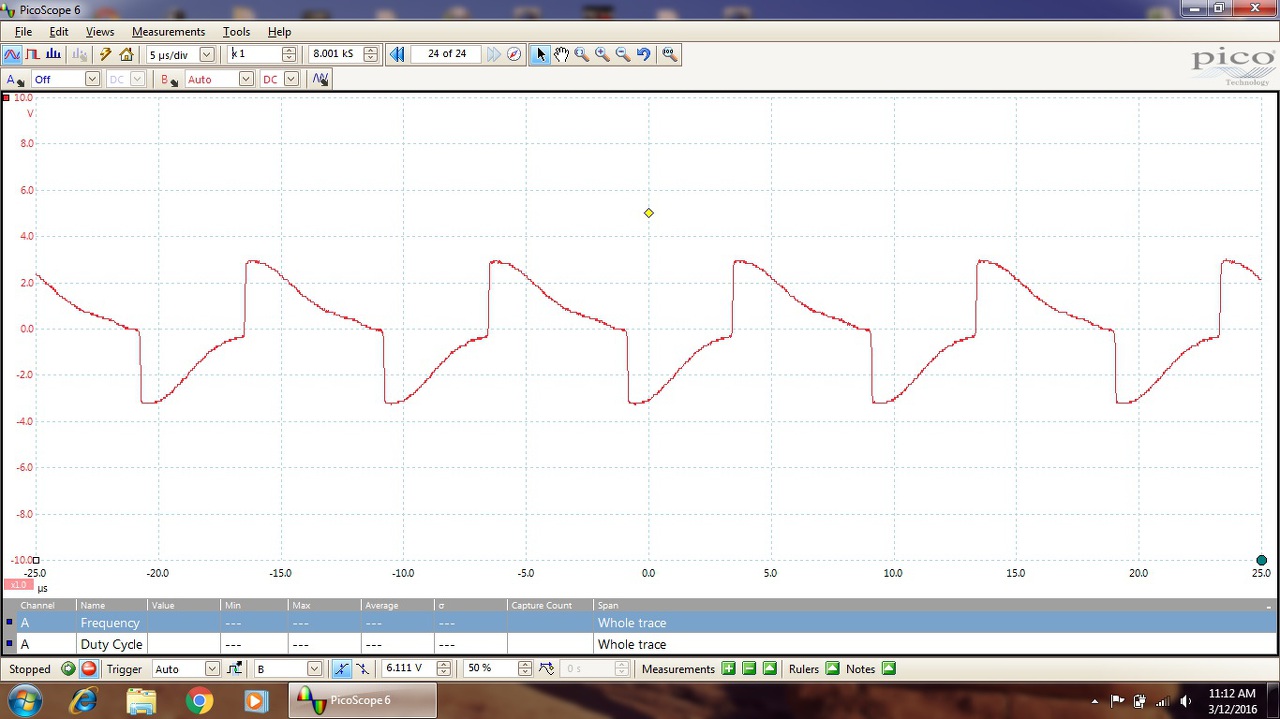Switch to Persistence mode icon
This screenshot has width=1280, height=719.
pyautogui.click(x=33, y=54)
